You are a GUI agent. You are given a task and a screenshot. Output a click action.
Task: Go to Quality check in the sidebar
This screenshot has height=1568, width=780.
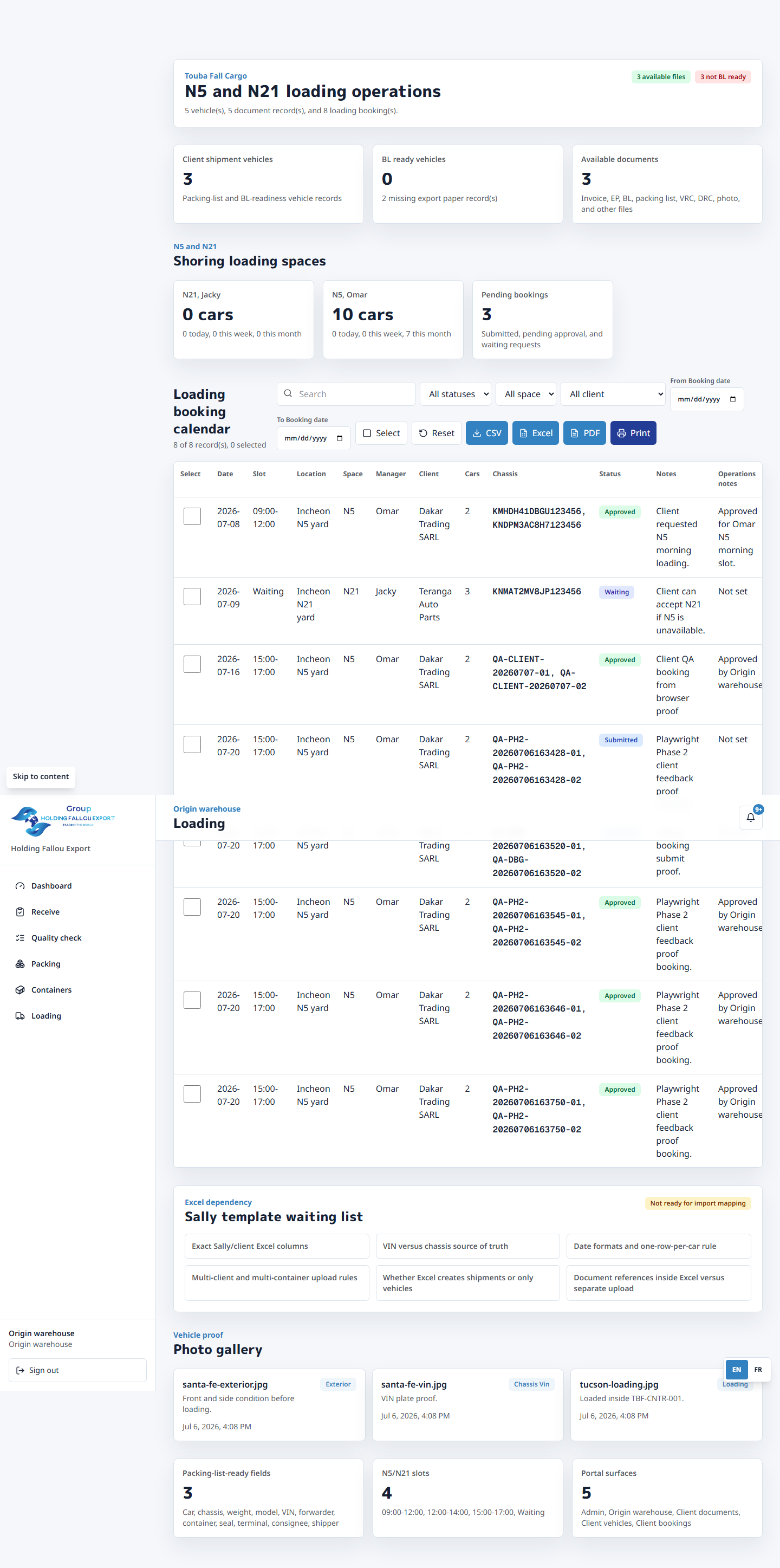[77, 938]
